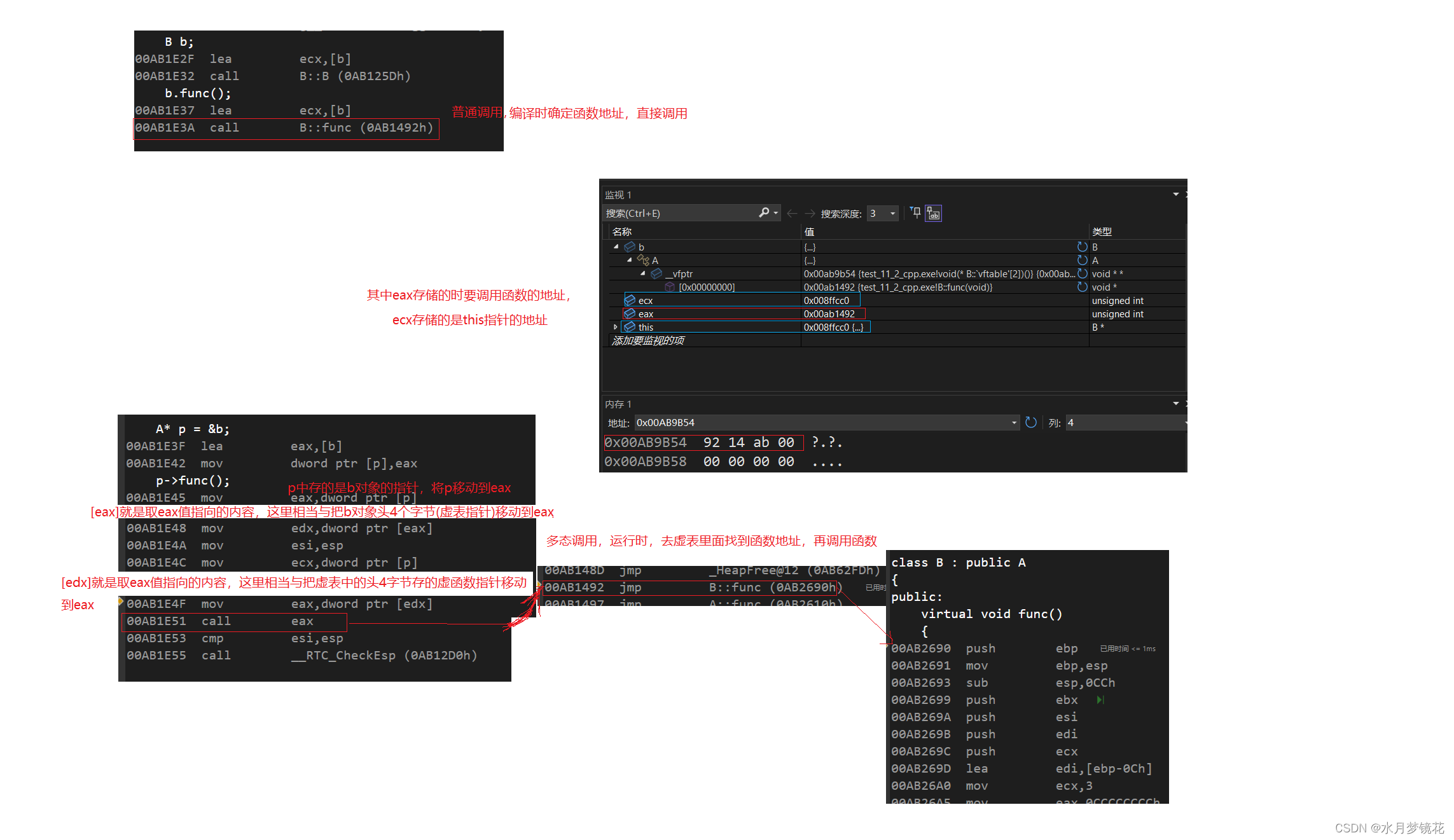Open the memory address history dropdown
The image size is (1454, 840).
click(x=1014, y=423)
